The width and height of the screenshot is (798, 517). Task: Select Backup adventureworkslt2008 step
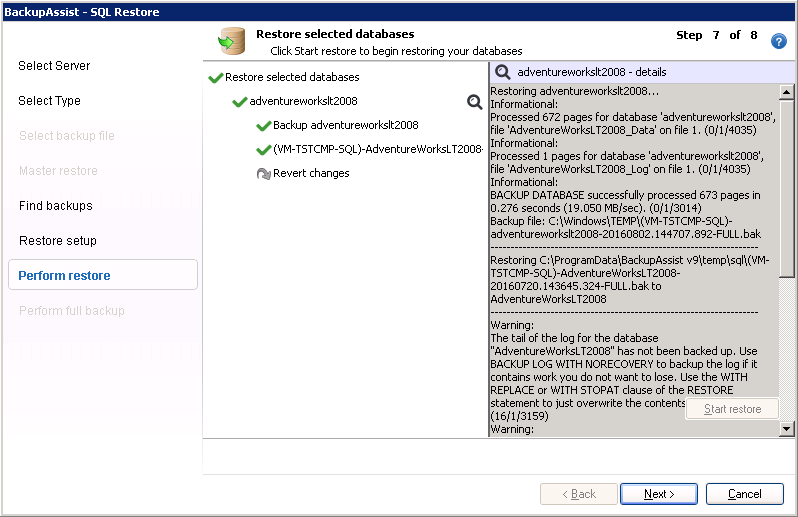point(346,125)
